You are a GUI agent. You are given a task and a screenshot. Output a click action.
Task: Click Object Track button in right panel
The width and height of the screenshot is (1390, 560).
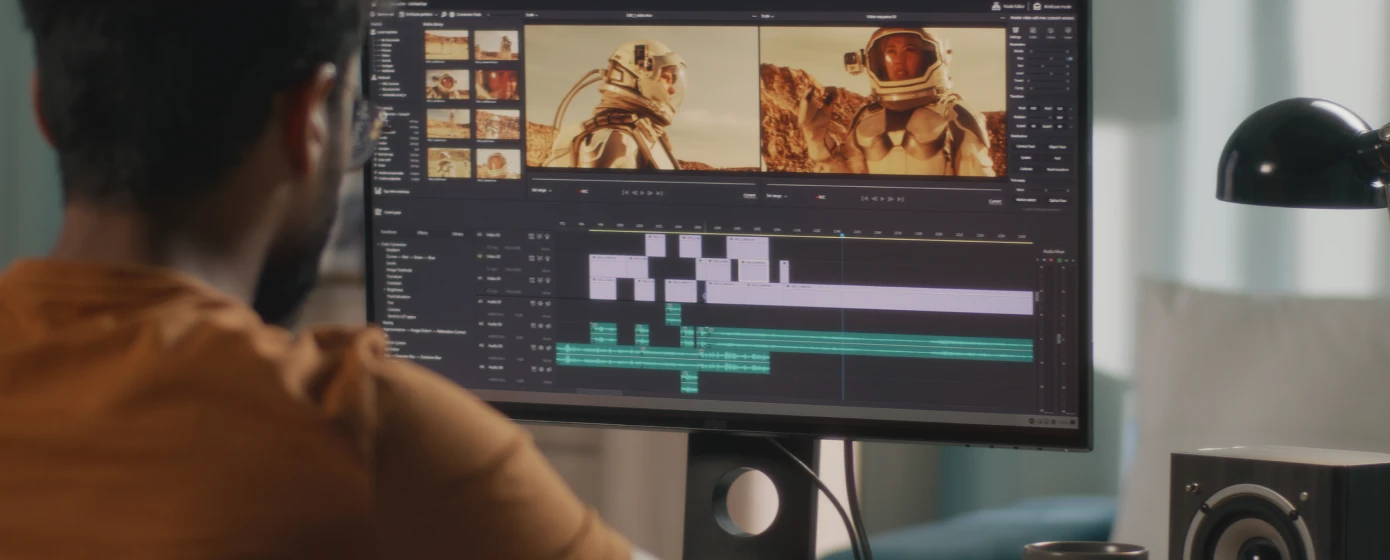click(x=1057, y=146)
